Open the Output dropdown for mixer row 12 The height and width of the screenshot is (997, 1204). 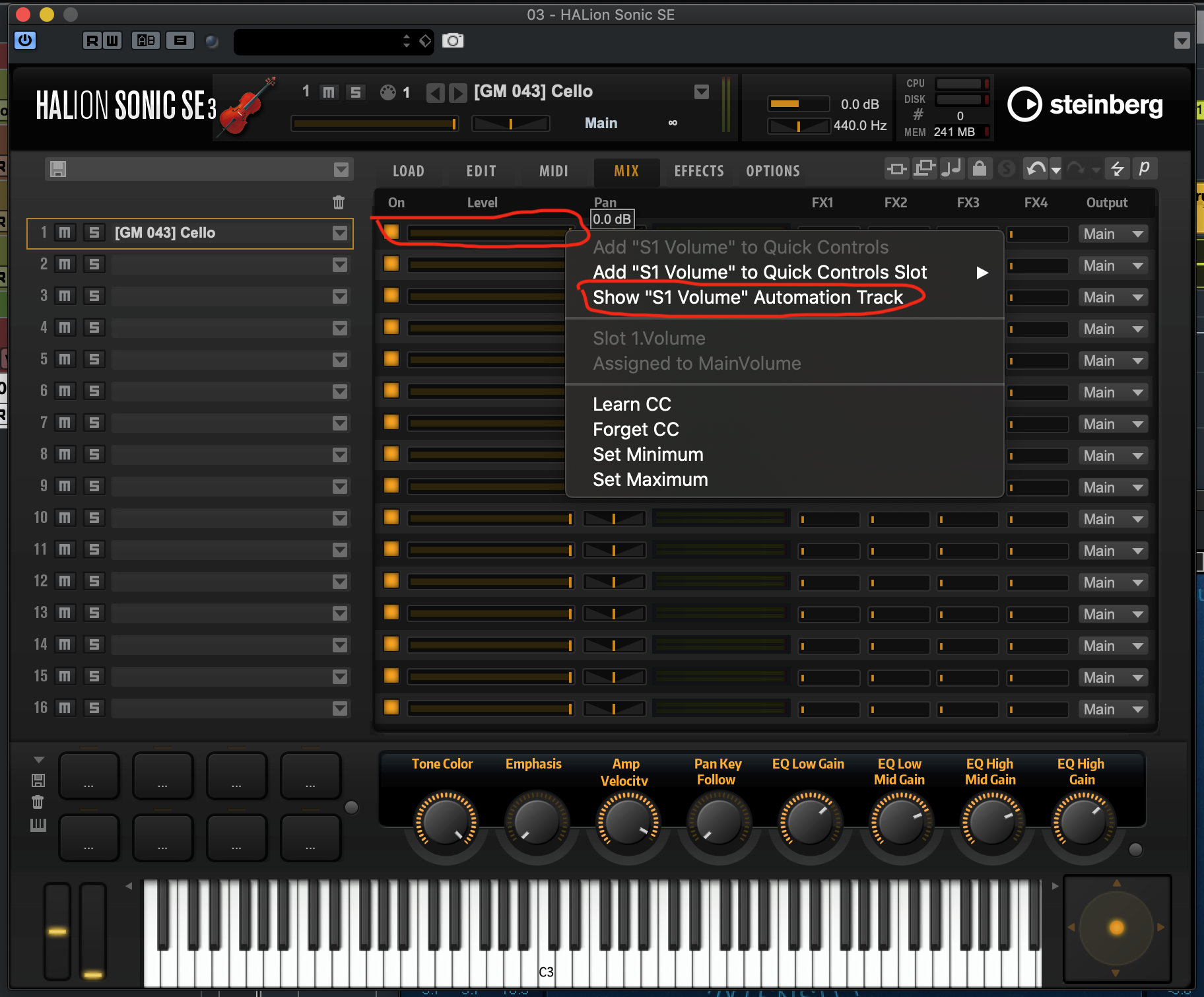coord(1114,582)
